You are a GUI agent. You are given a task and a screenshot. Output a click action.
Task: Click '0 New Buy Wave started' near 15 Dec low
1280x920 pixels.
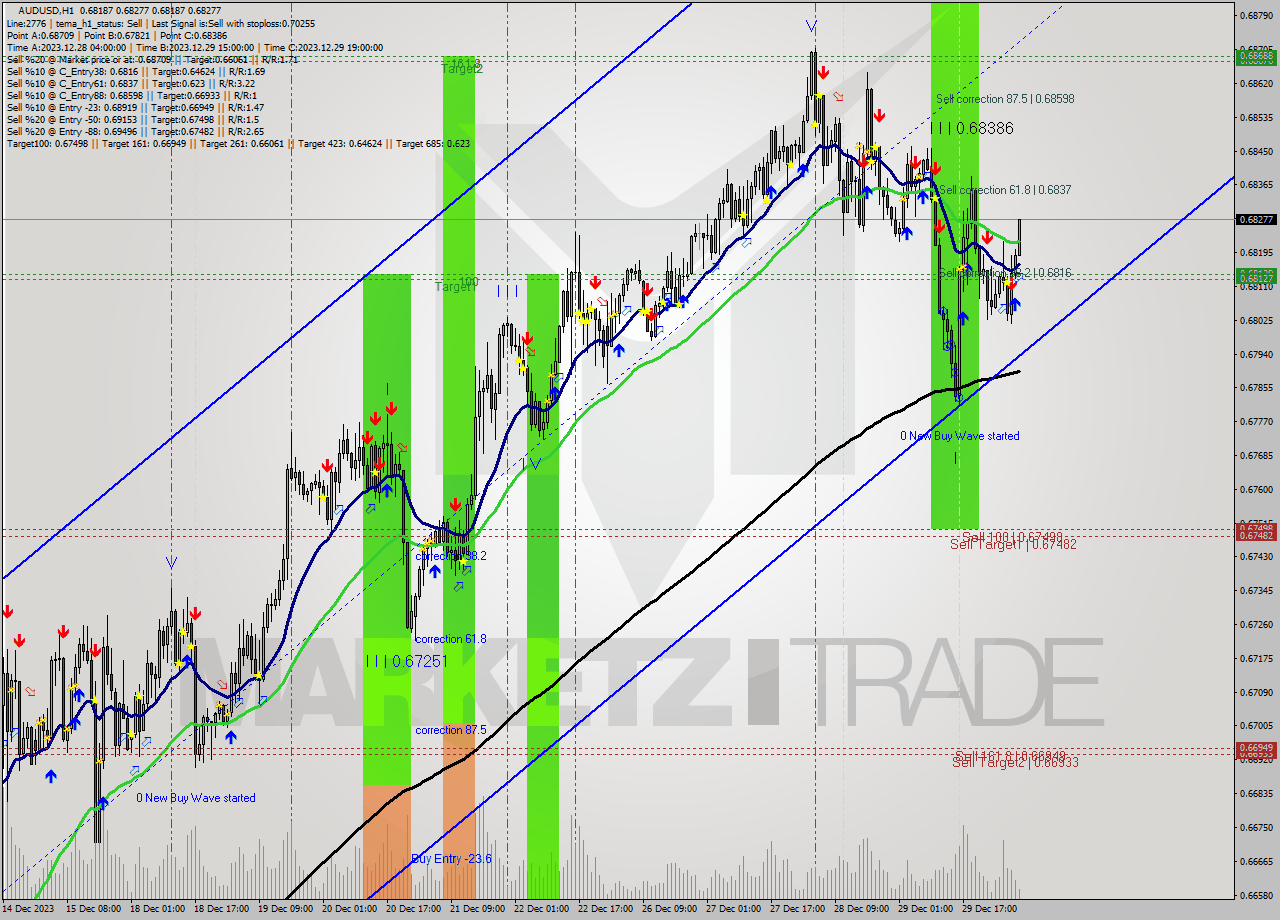tap(196, 798)
